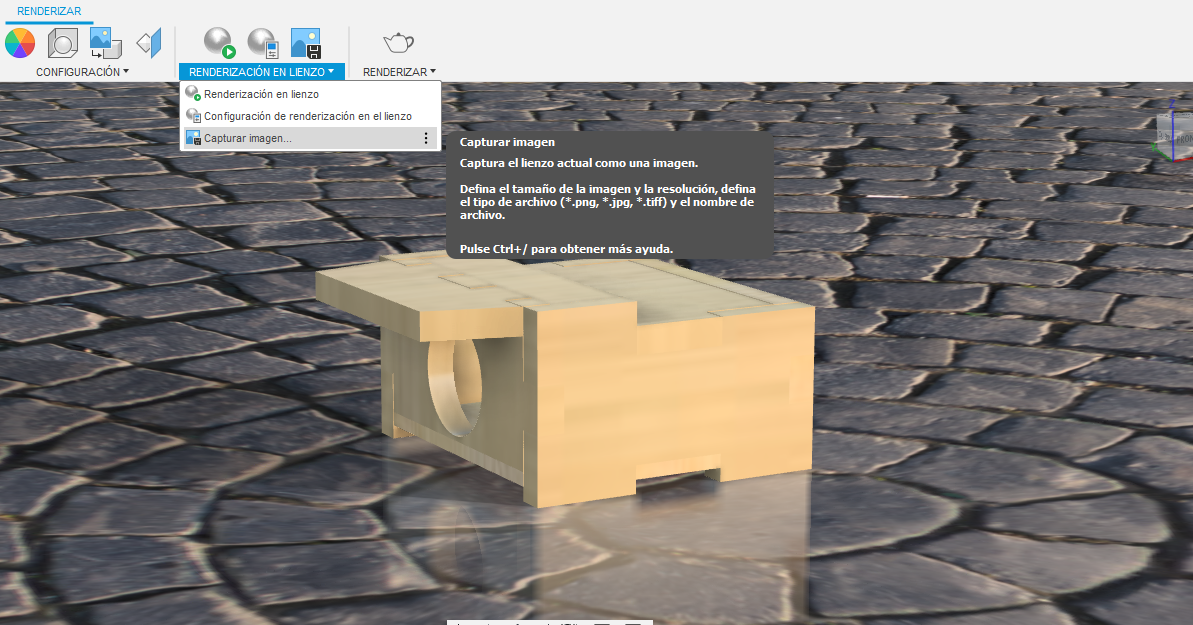1193x625 pixels.
Task: Select 'Renderización en lienzo' menu entry
Action: [x=310, y=94]
